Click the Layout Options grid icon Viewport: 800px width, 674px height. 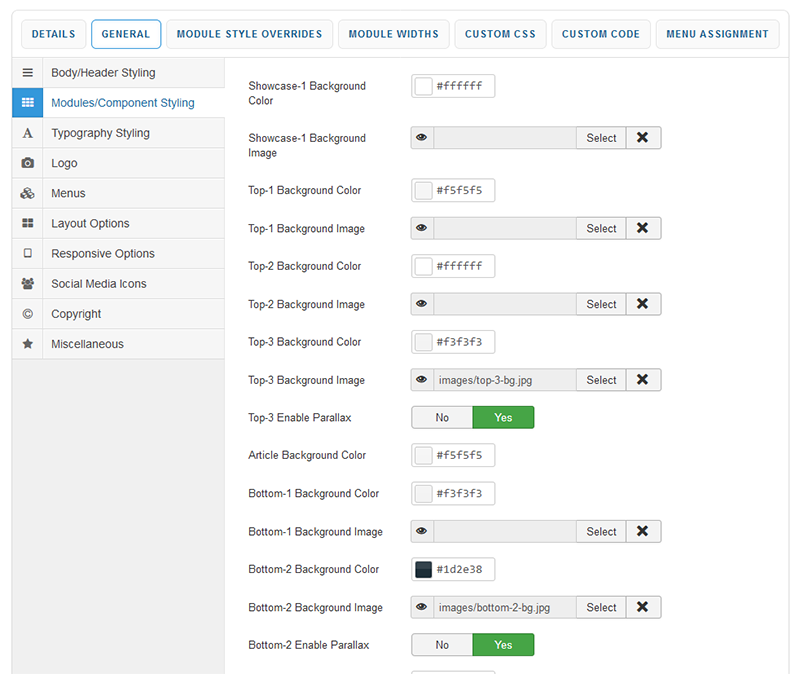tap(27, 223)
